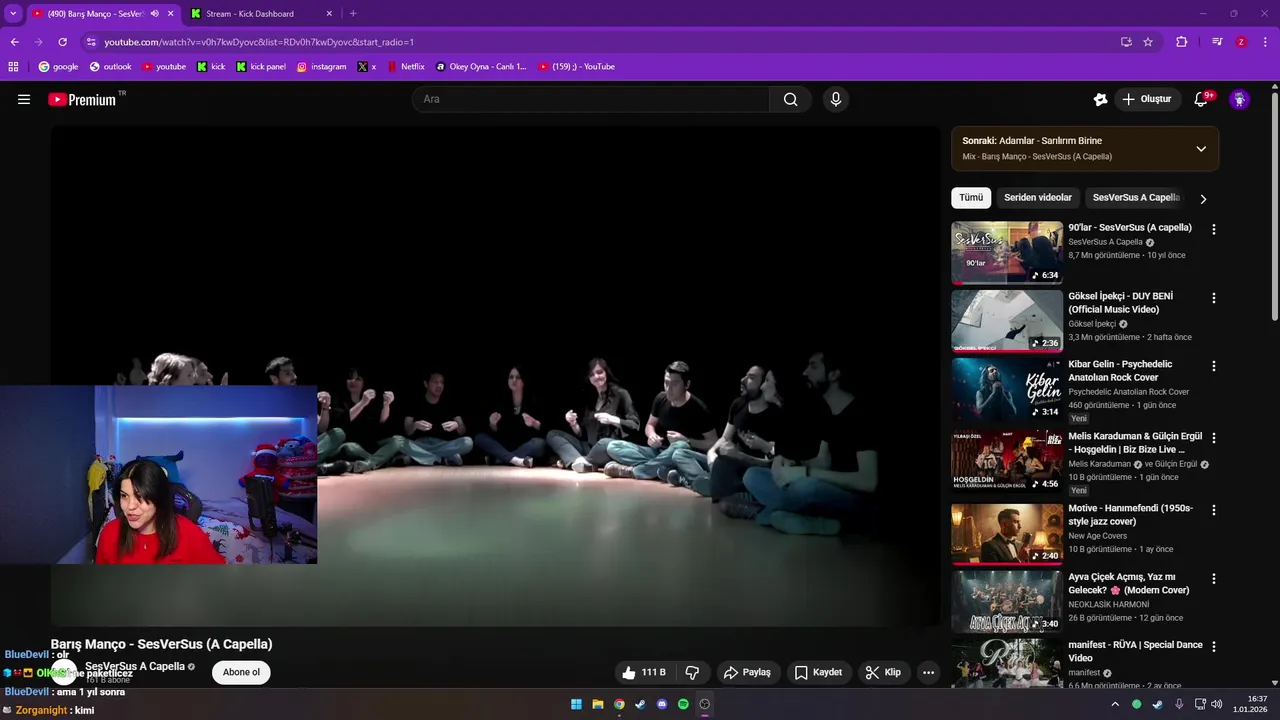Open a new Chrome tab
1280x720 pixels.
pos(353,14)
